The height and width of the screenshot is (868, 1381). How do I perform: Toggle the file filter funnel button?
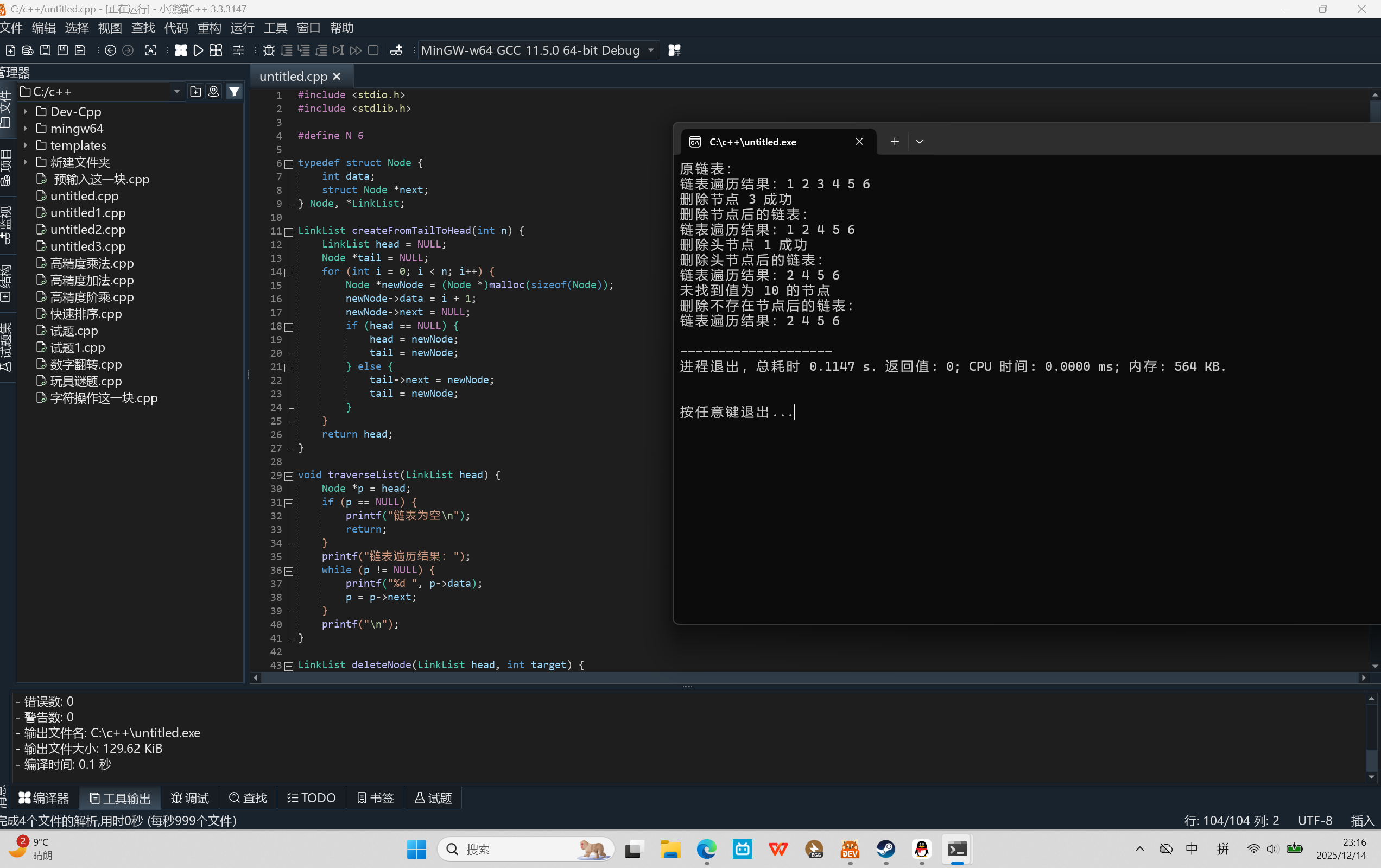coord(234,92)
